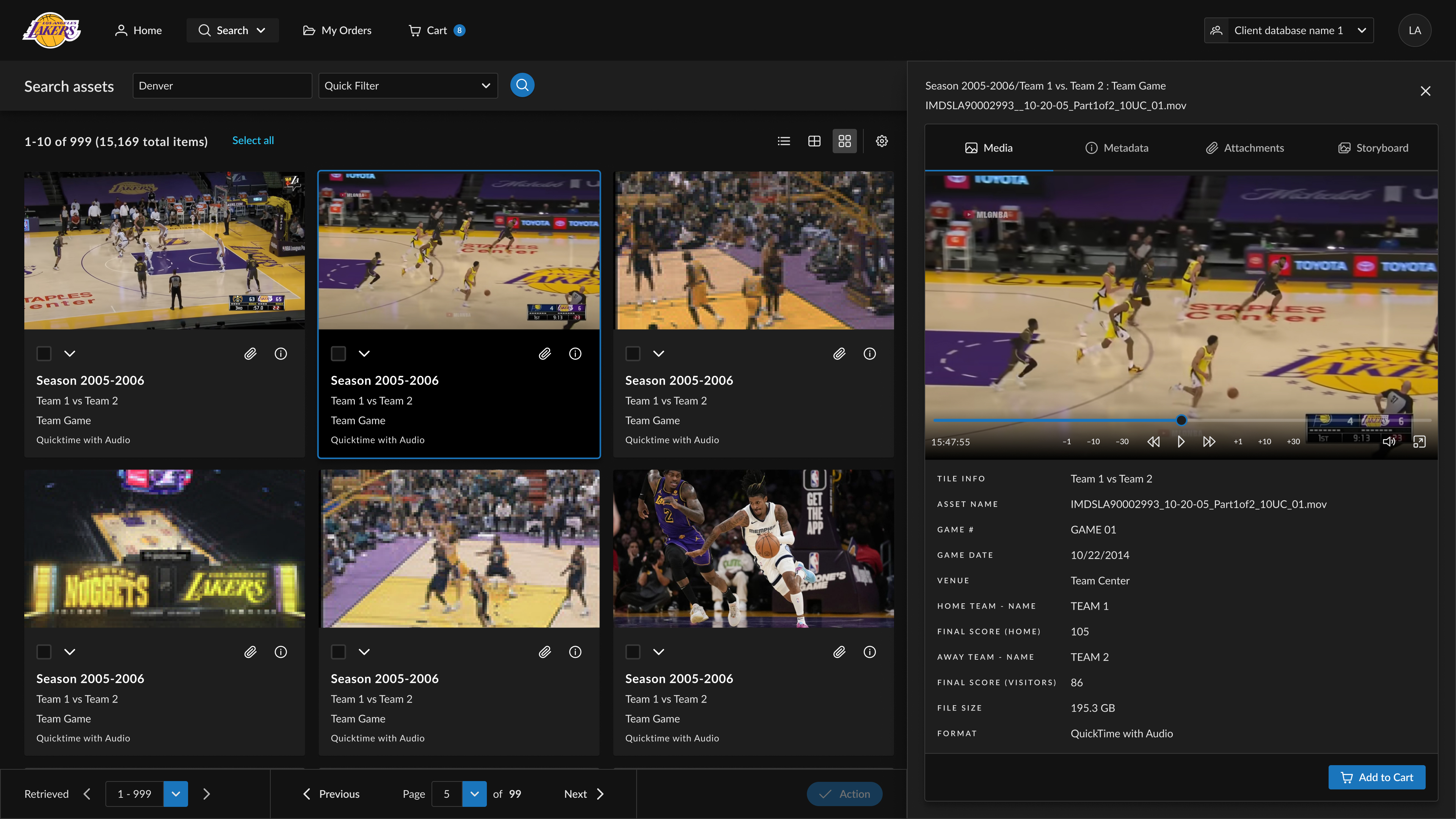Switch to table grid view icon
This screenshot has height=819, width=1456.
[814, 141]
